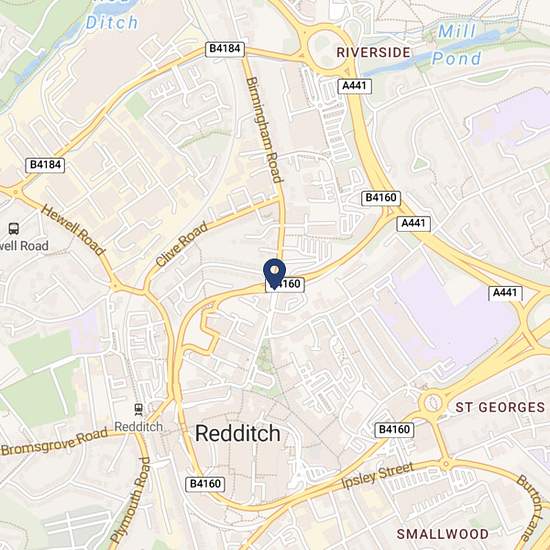This screenshot has width=550, height=550.
Task: Click the B4184 road shield near Hewell Road
Action: [45, 165]
